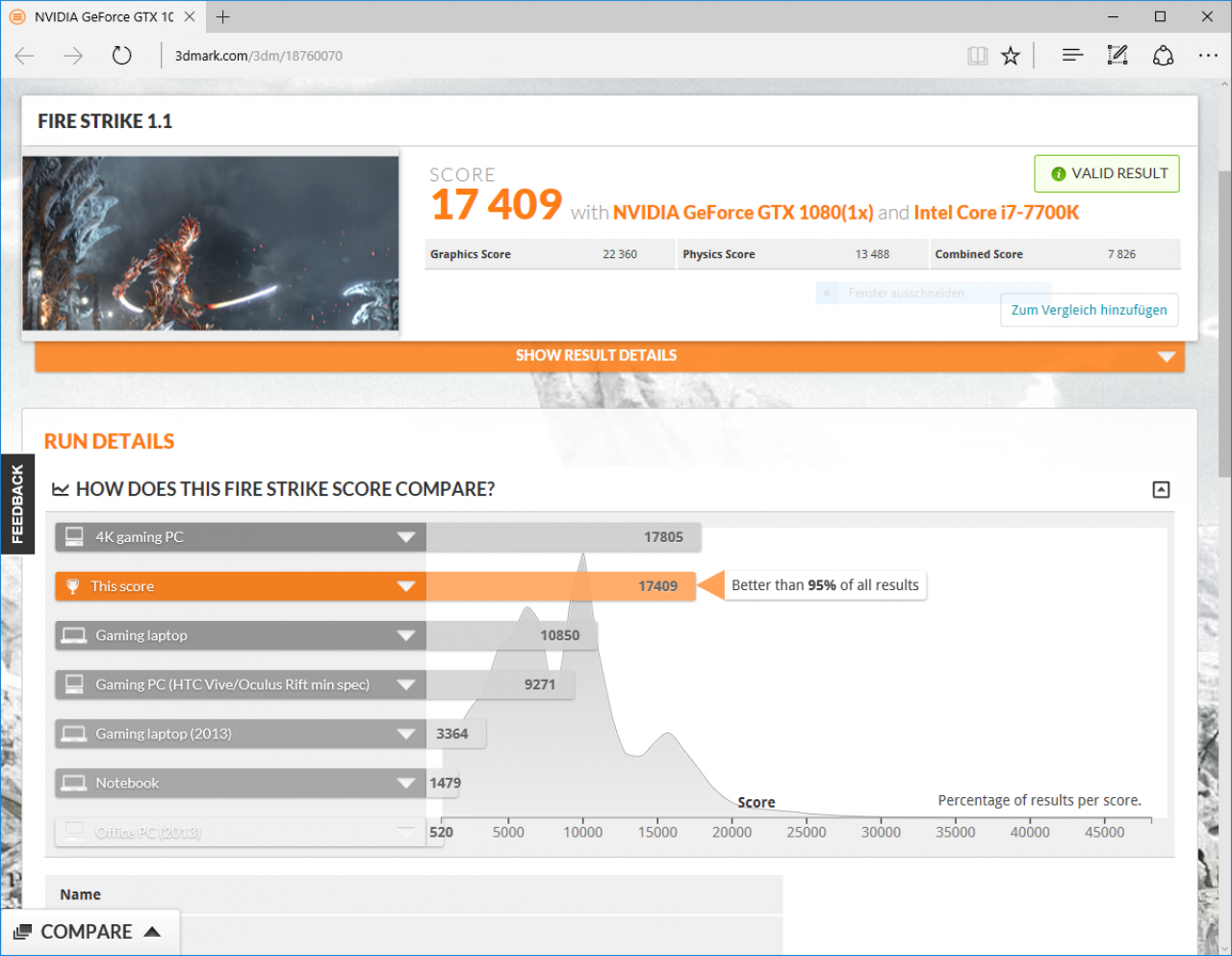Click the trophy icon on This score
This screenshot has height=956, width=1232.
click(72, 586)
